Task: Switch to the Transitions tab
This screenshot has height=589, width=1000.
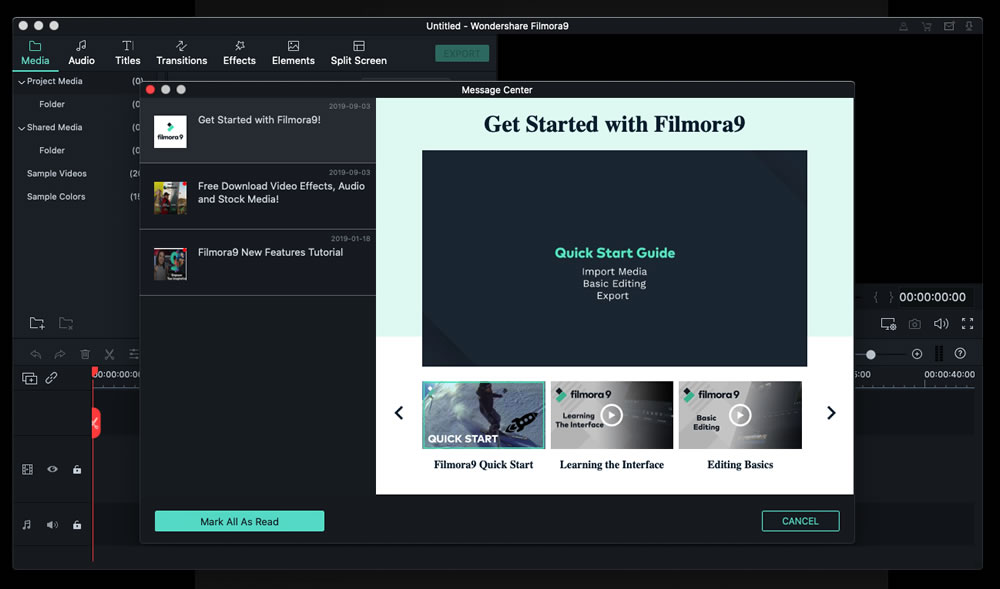Action: (x=182, y=53)
